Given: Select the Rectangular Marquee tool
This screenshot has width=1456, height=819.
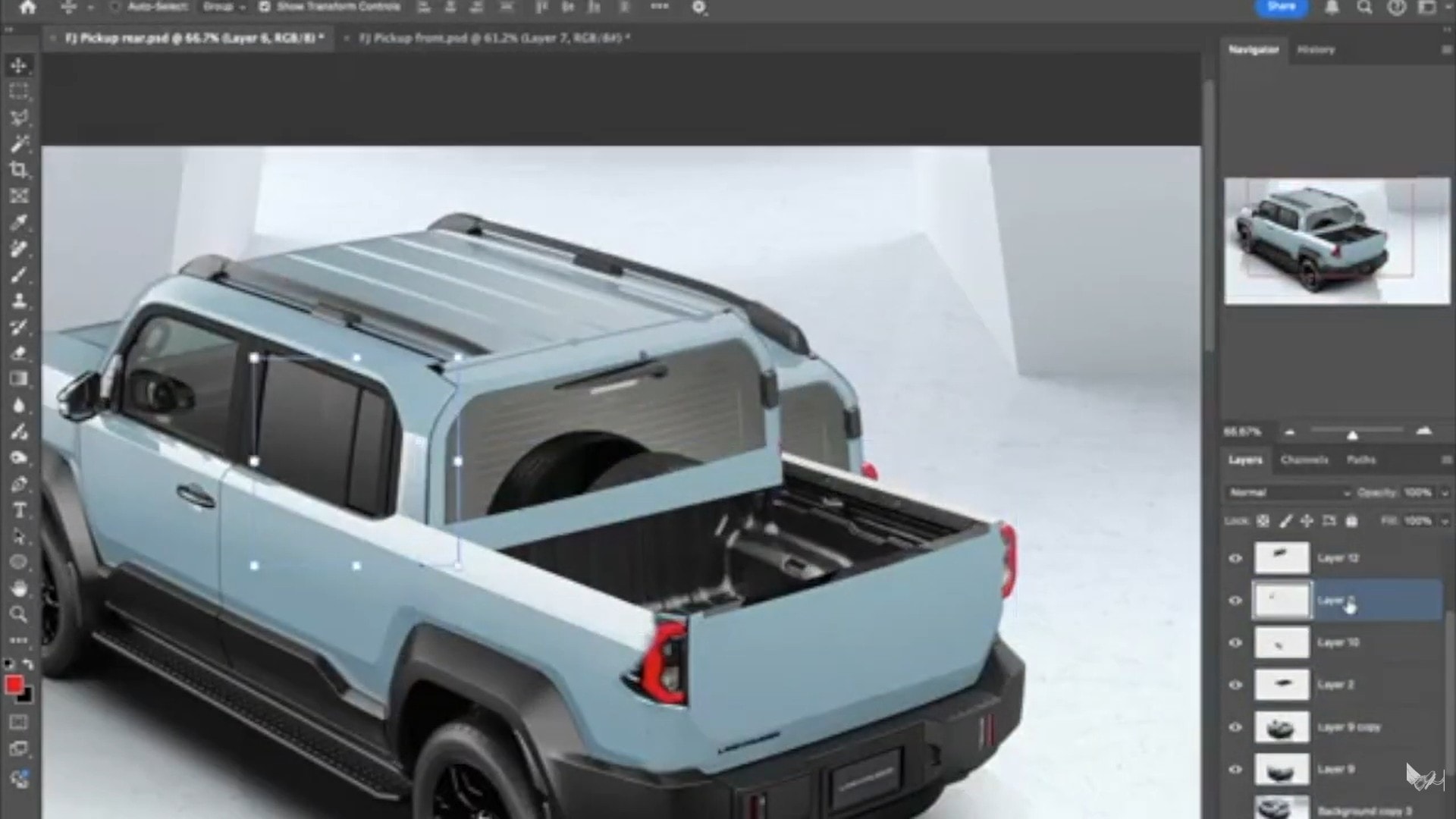Looking at the screenshot, I should click(19, 92).
